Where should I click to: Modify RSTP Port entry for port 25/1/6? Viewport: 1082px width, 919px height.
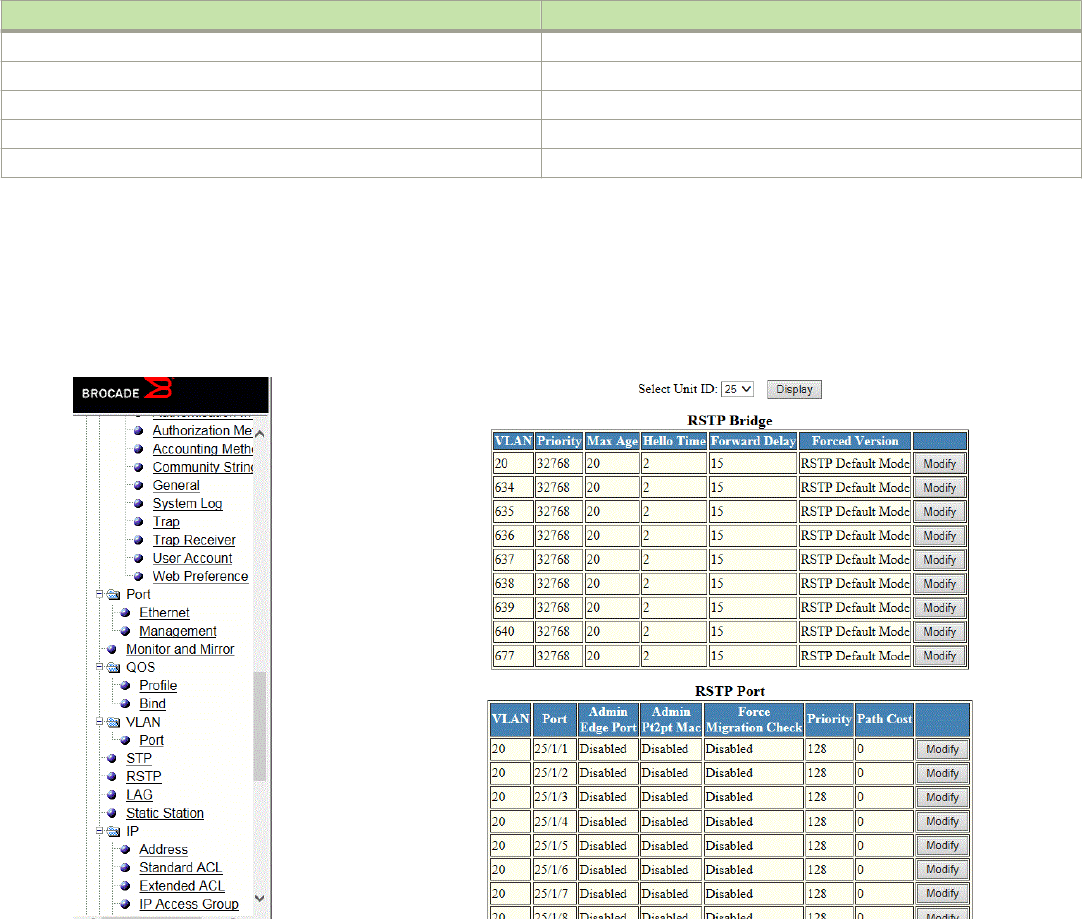(943, 870)
